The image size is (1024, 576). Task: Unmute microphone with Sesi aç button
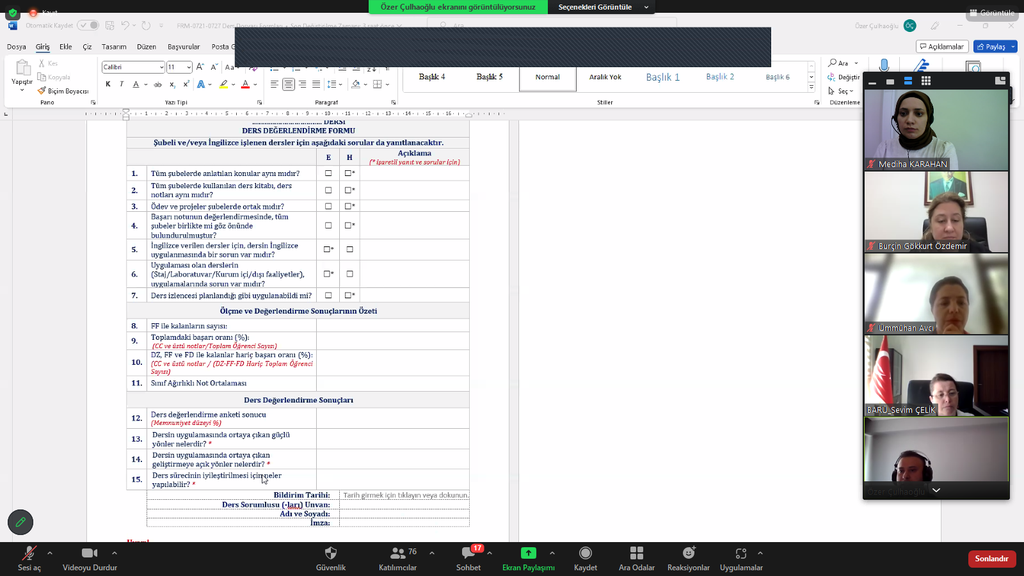click(x=29, y=555)
